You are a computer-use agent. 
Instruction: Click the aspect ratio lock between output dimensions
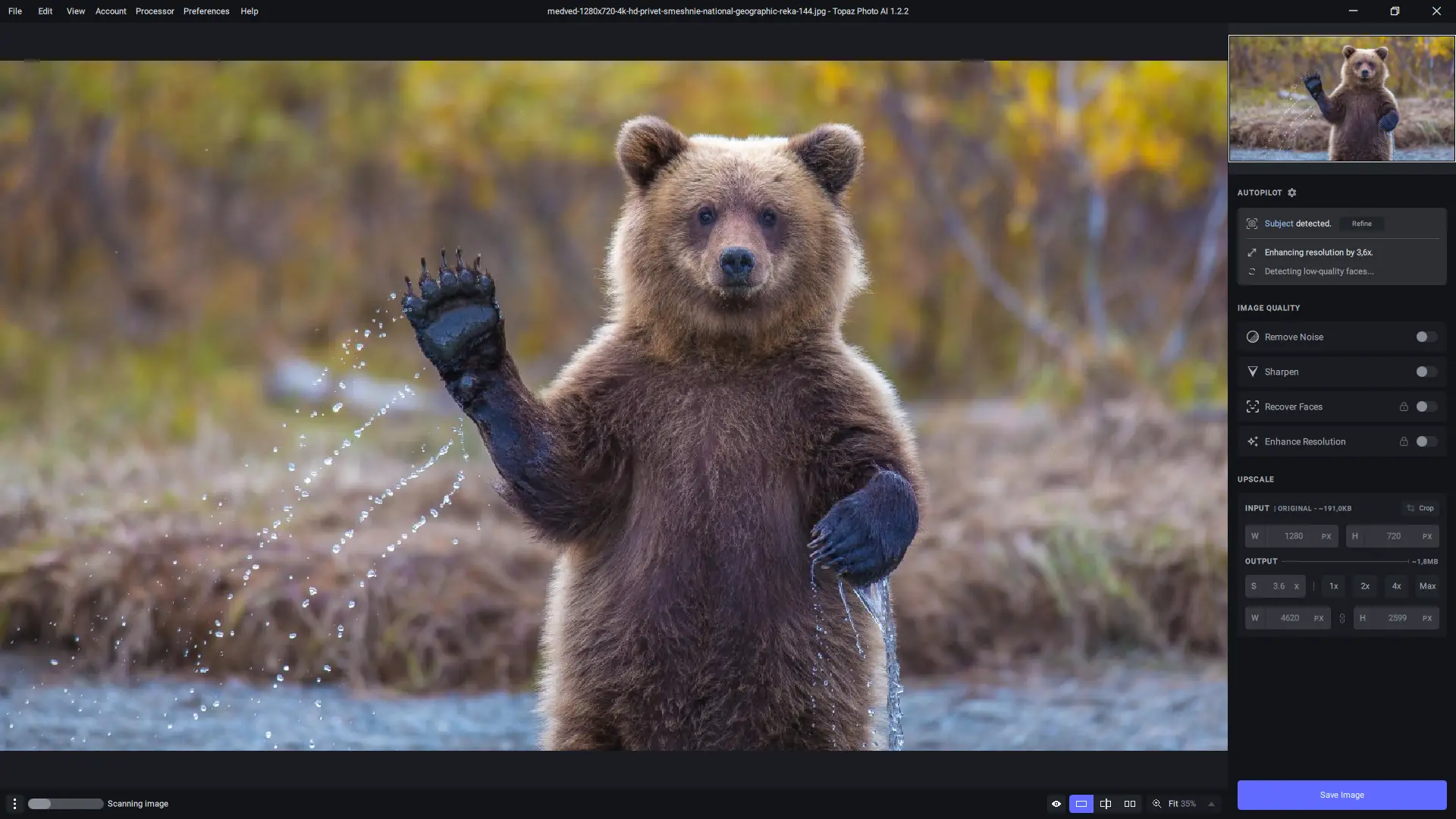1342,619
